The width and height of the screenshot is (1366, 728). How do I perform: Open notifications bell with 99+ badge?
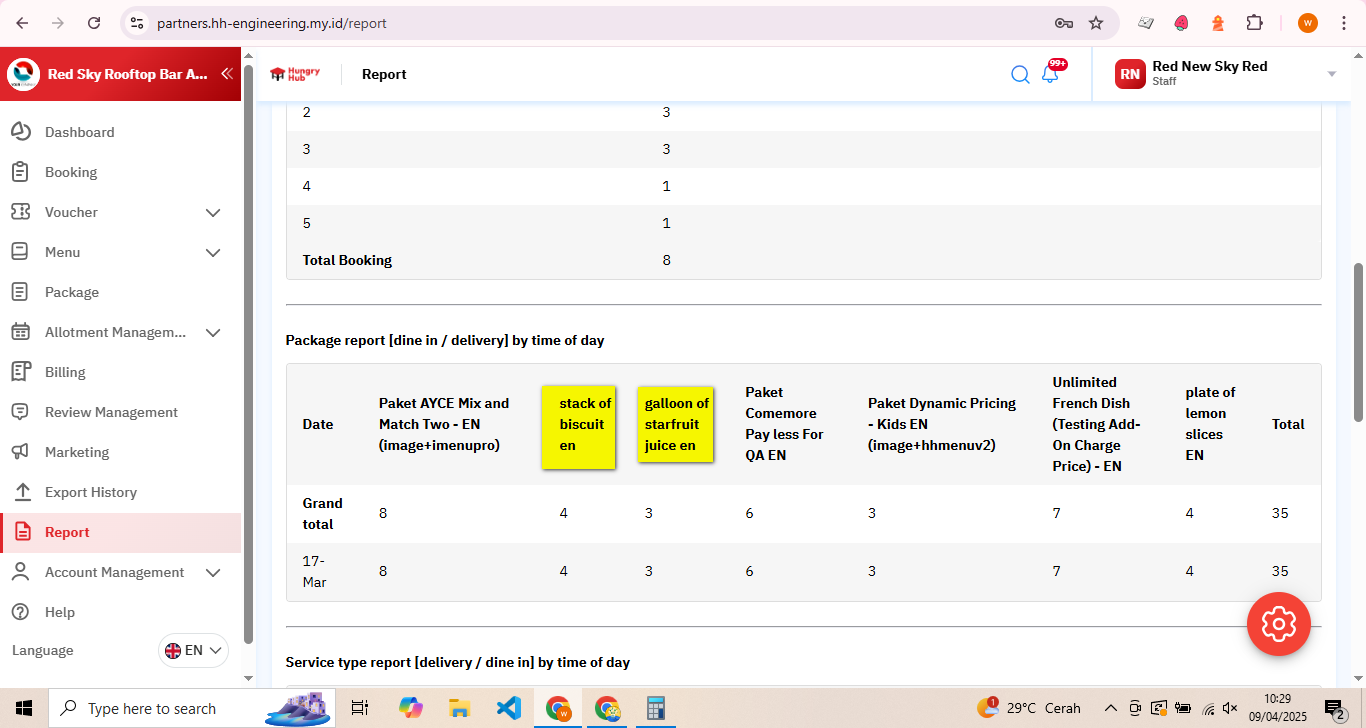(1050, 74)
